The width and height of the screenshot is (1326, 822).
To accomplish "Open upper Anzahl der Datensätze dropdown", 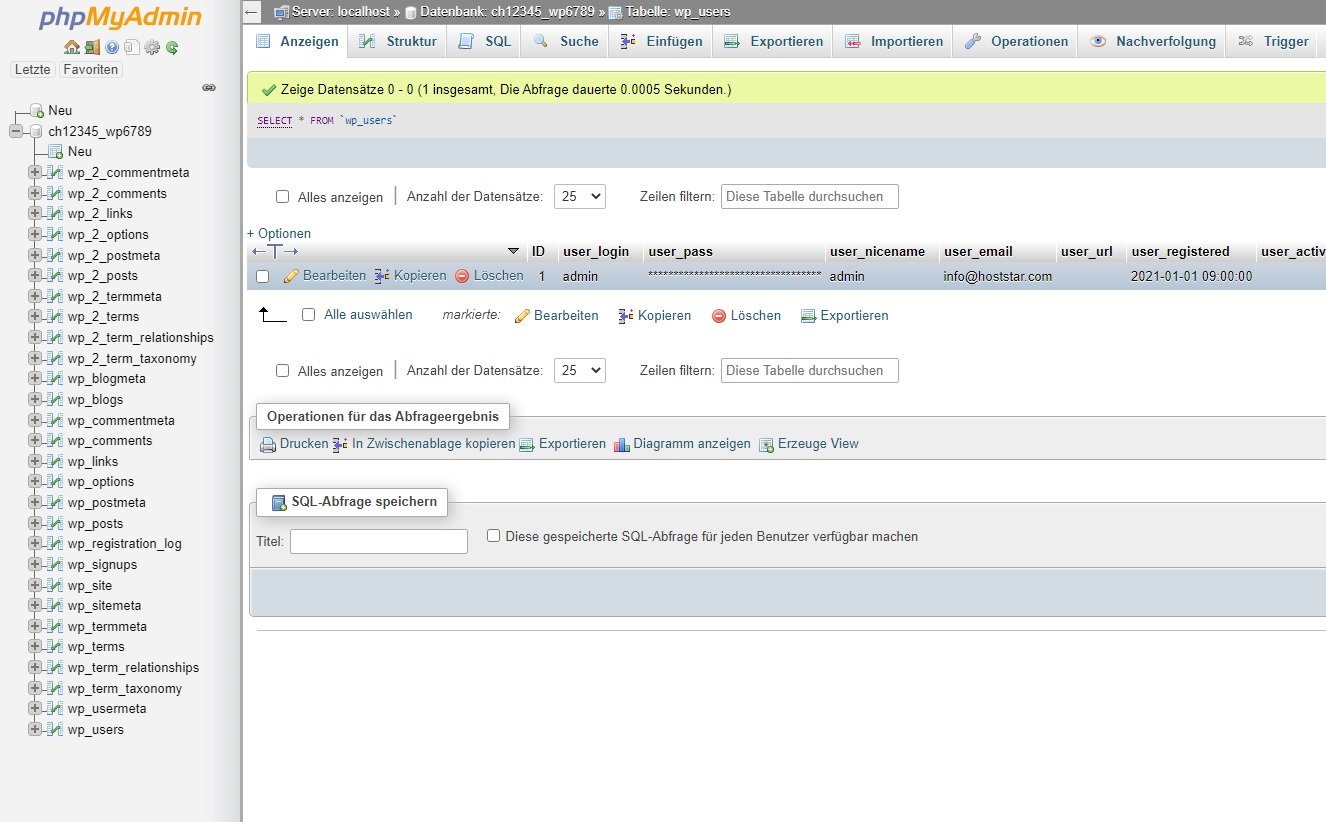I will point(581,197).
